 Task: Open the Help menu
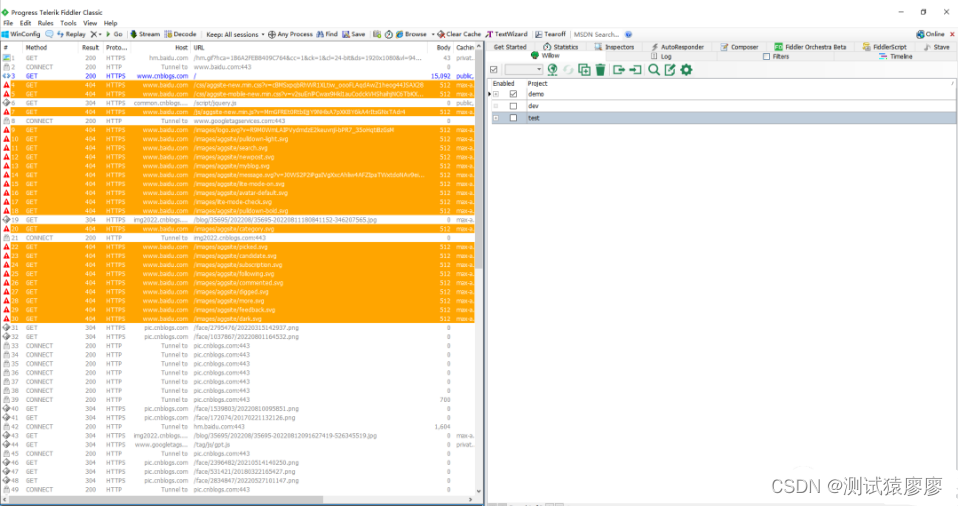[x=111, y=23]
